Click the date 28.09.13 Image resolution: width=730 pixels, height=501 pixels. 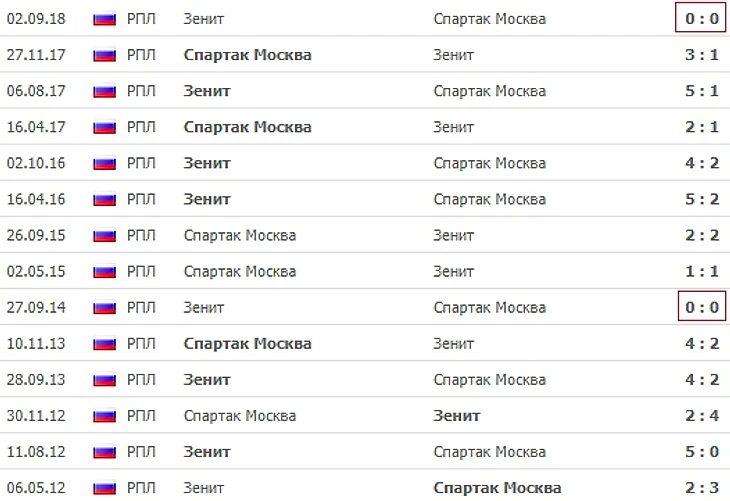36,380
